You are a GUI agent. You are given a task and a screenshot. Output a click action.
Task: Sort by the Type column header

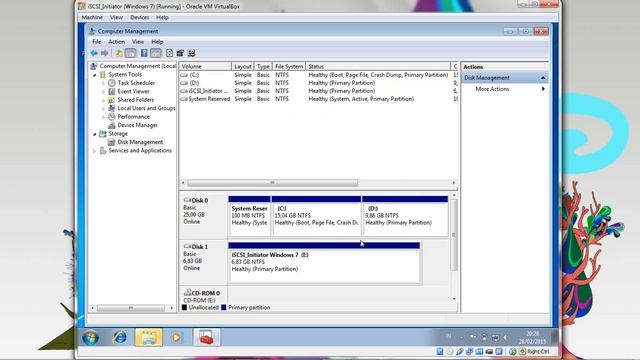pos(263,66)
